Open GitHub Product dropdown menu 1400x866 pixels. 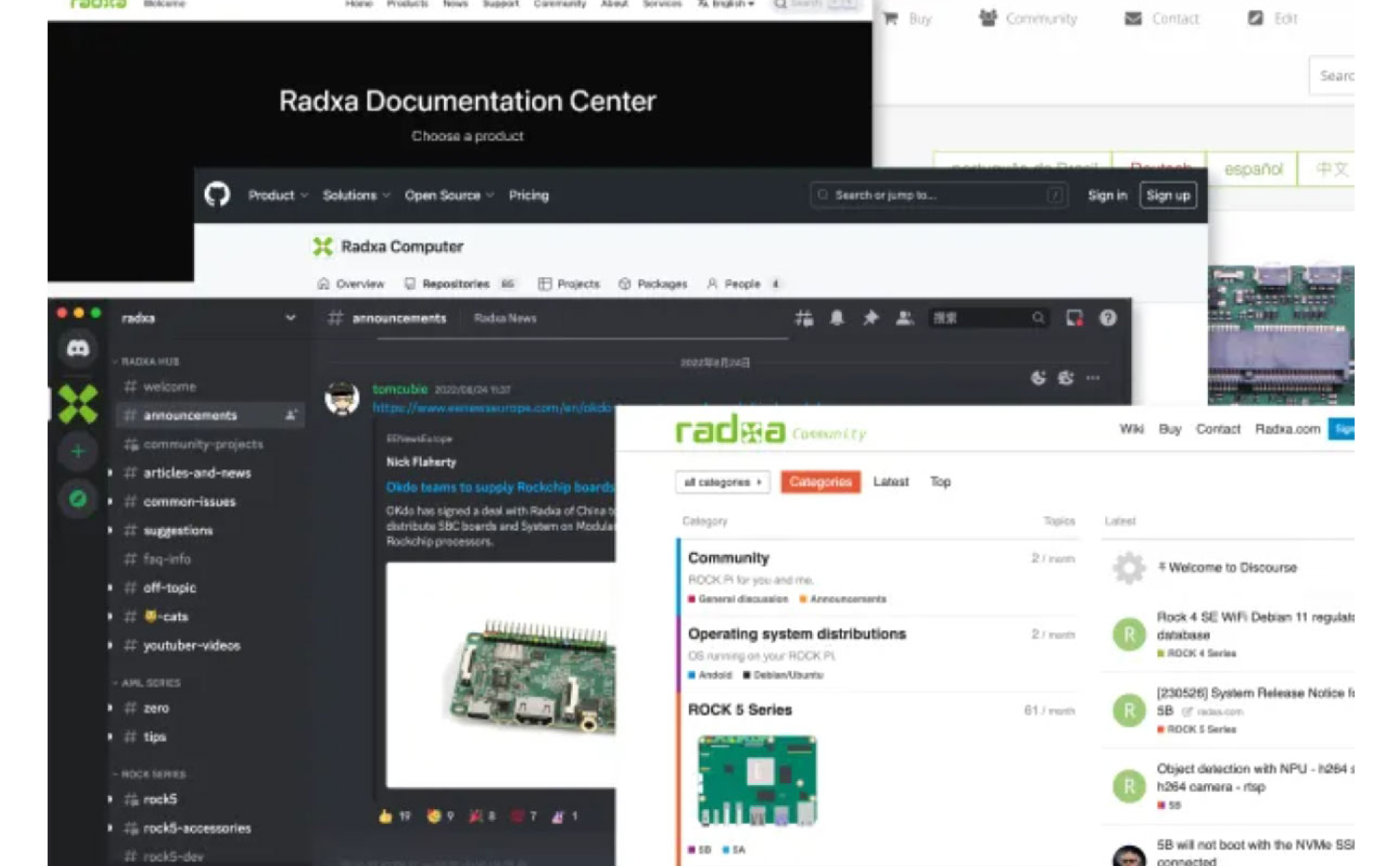pos(278,195)
